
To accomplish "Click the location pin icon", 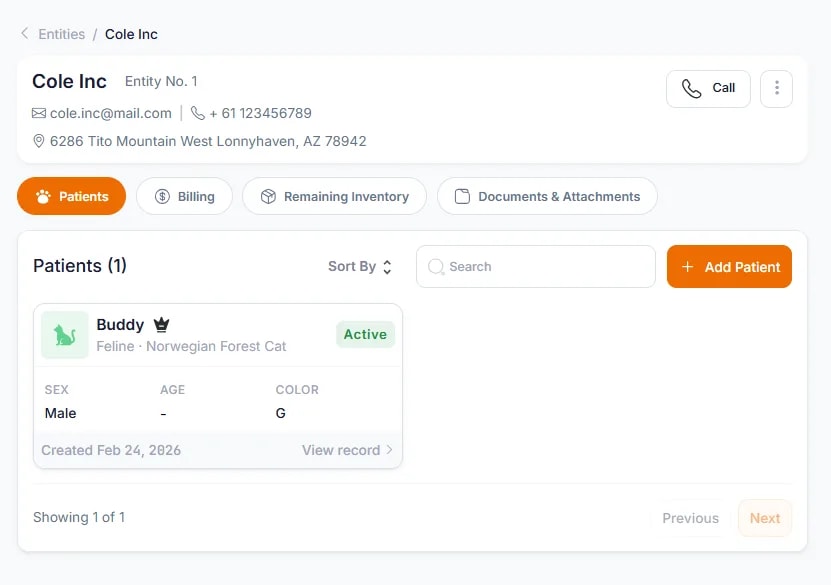I will 39,141.
